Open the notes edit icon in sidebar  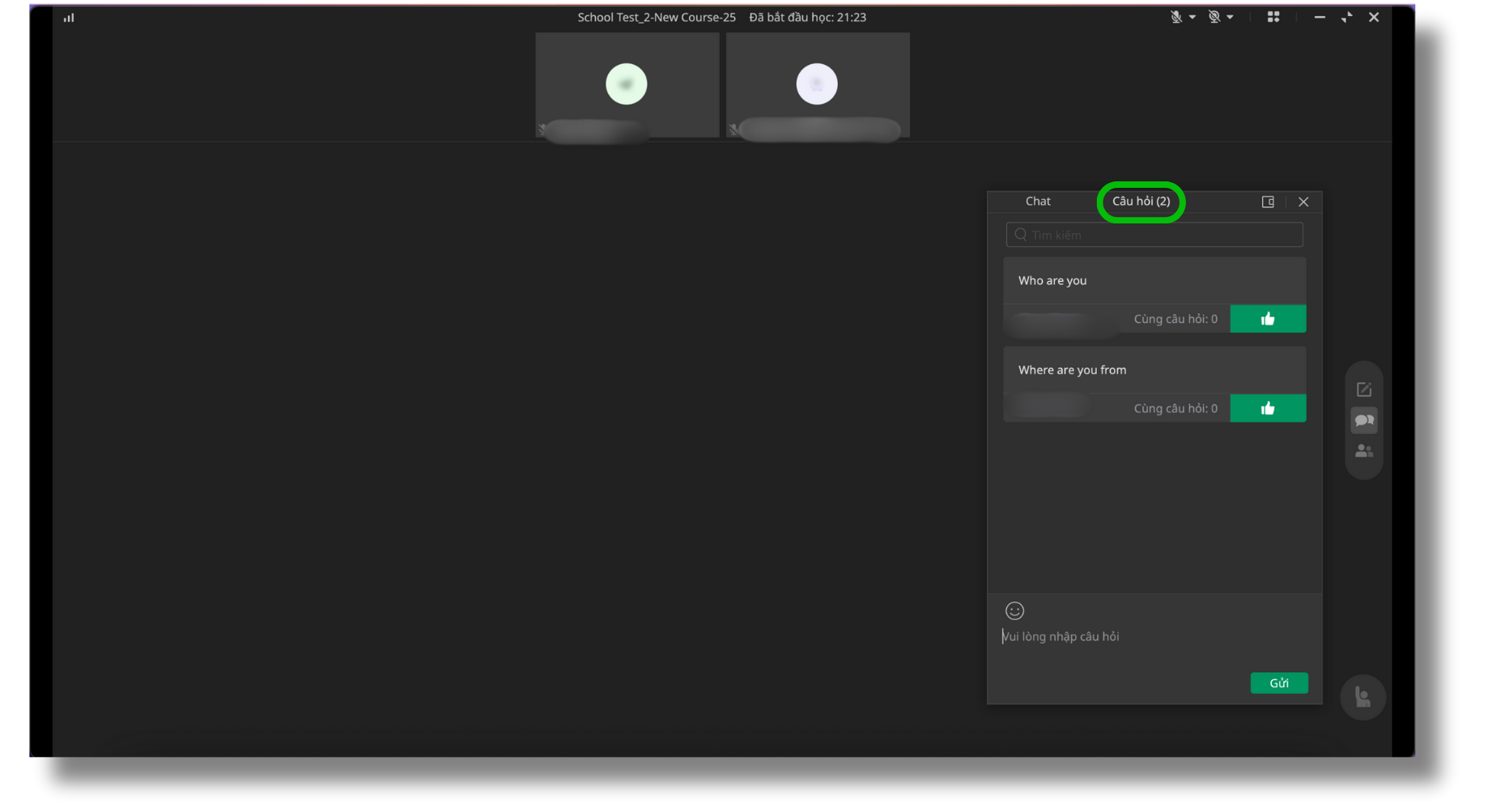[1364, 389]
